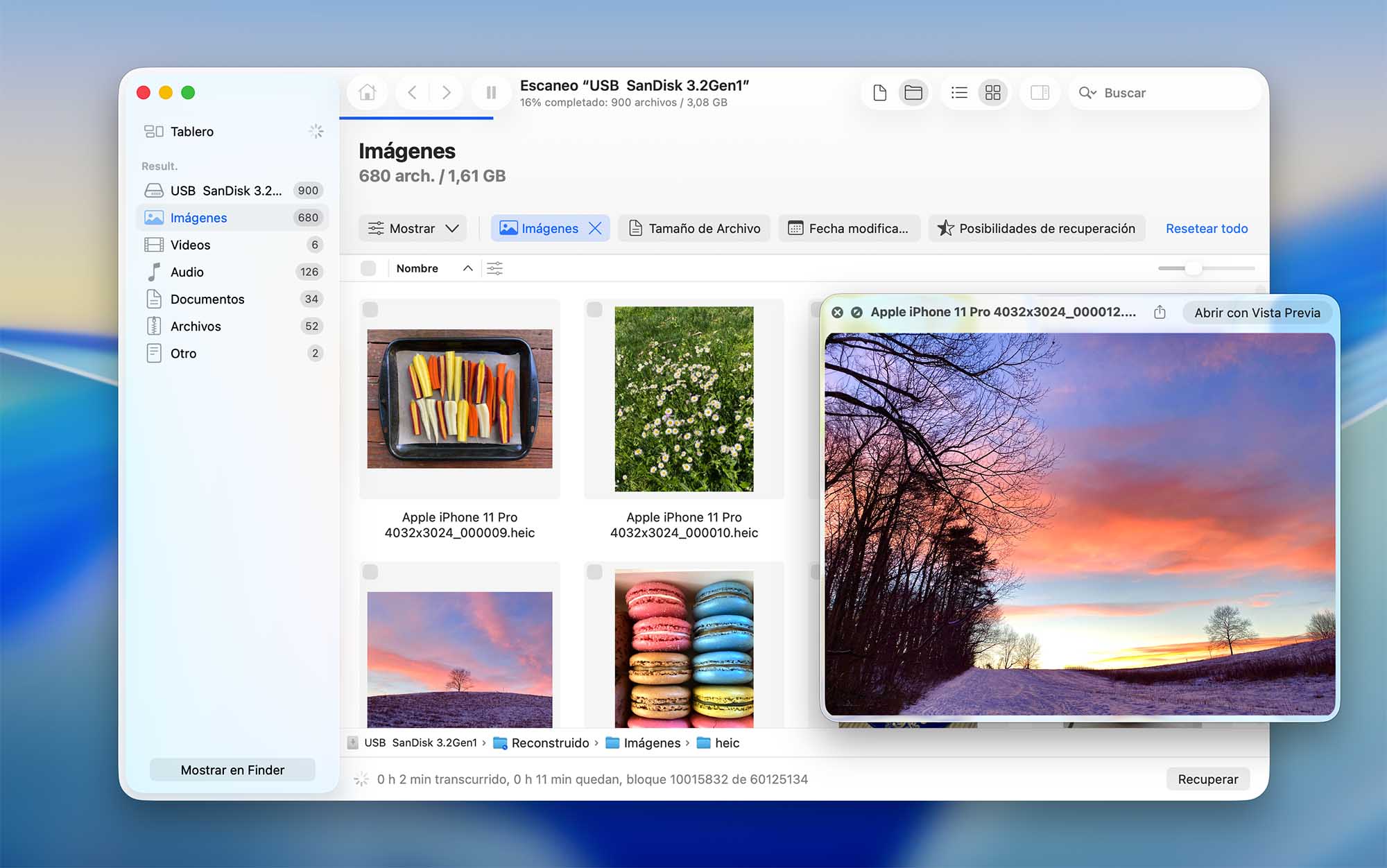Navigate forward with the right arrow
Screen dimensions: 1387x868
(x=446, y=92)
